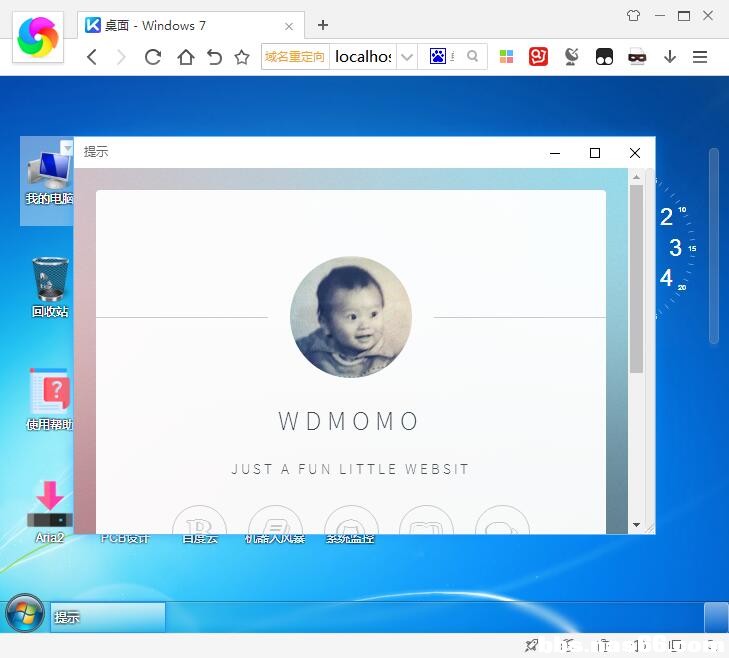This screenshot has height=658, width=729.
Task: Click the WDMOMO baby avatar photo
Action: 351,317
